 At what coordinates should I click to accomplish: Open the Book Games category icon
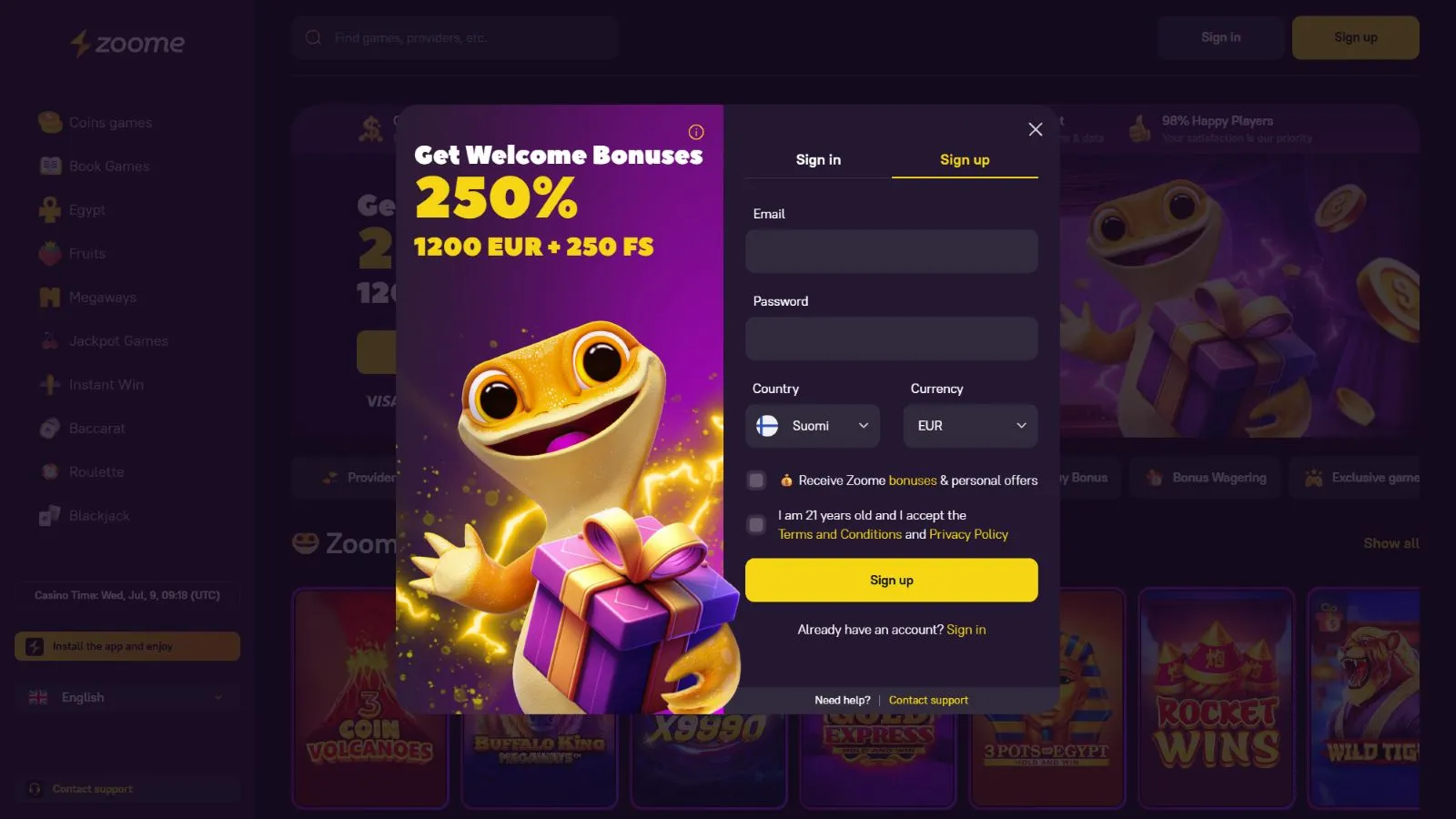pyautogui.click(x=50, y=166)
